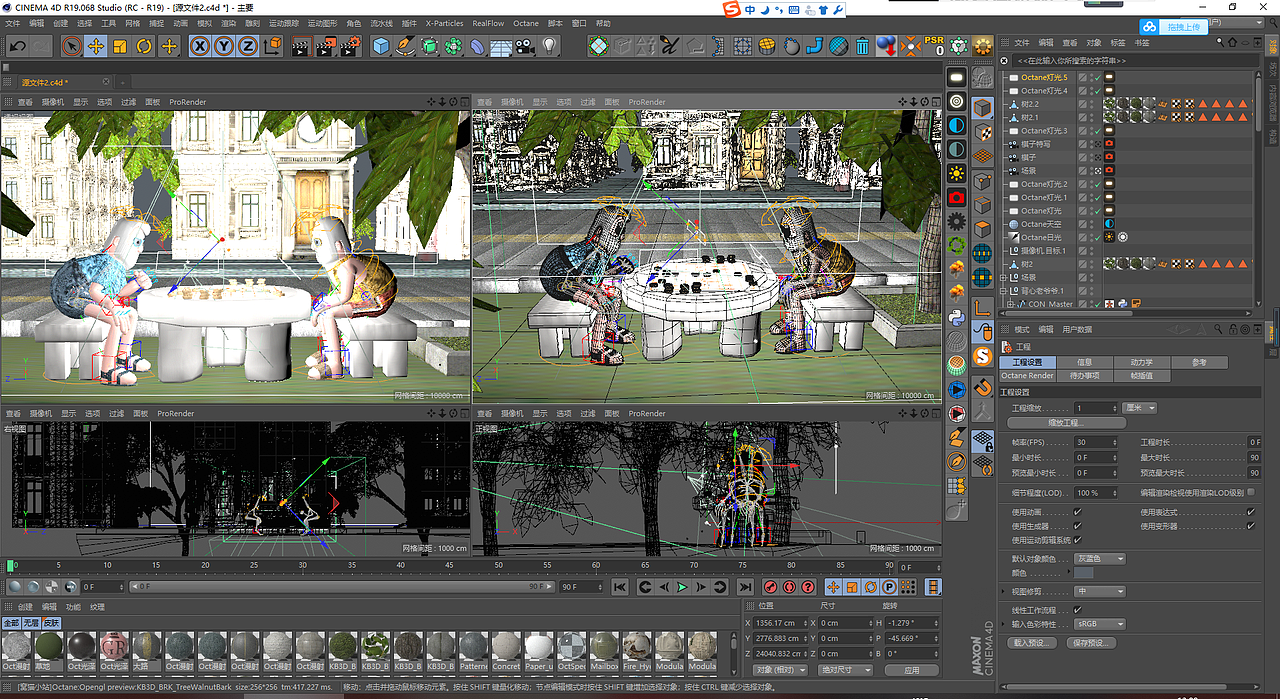Toggle the Y axis lock
The height and width of the screenshot is (699, 1280).
(224, 46)
